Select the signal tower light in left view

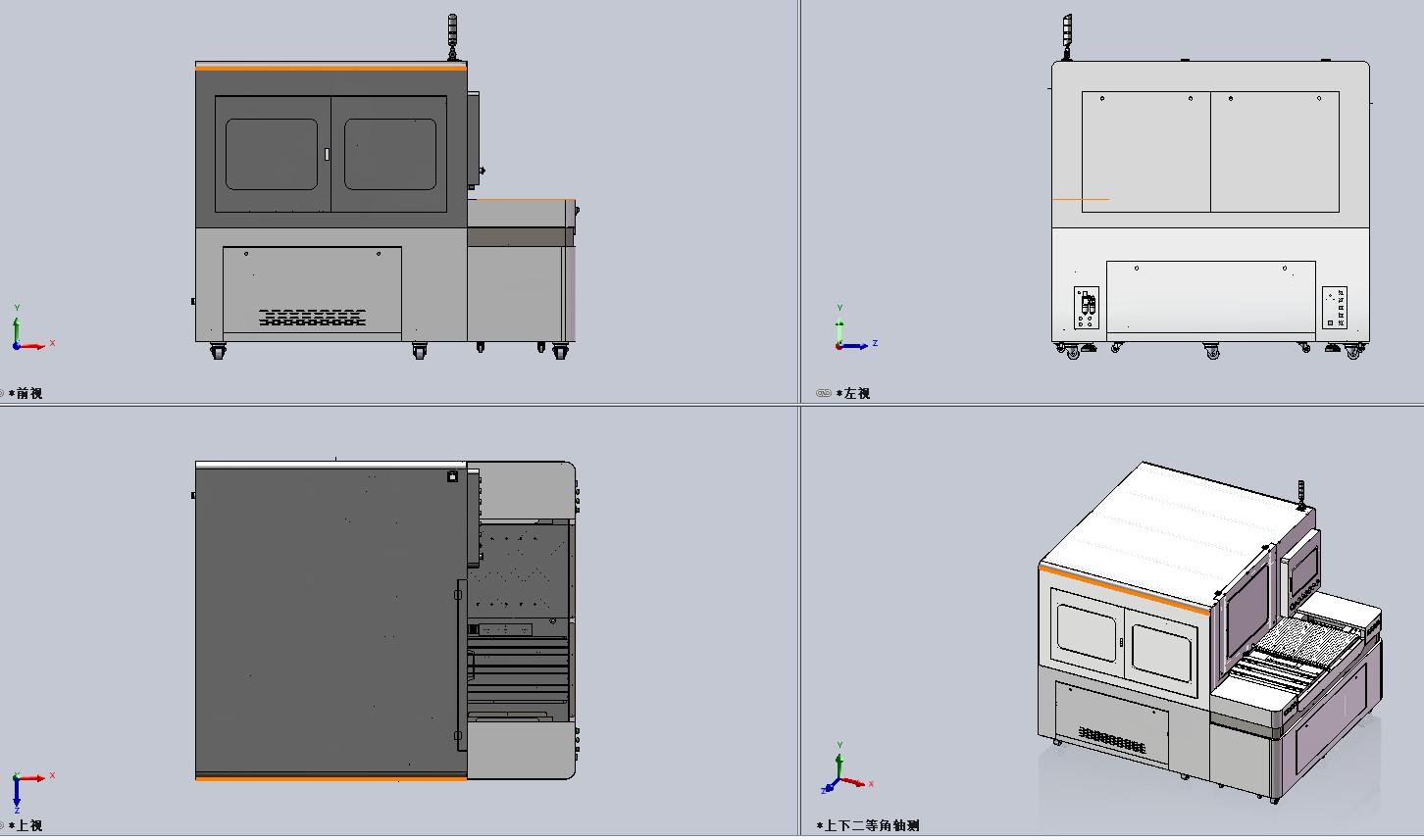tap(1067, 37)
